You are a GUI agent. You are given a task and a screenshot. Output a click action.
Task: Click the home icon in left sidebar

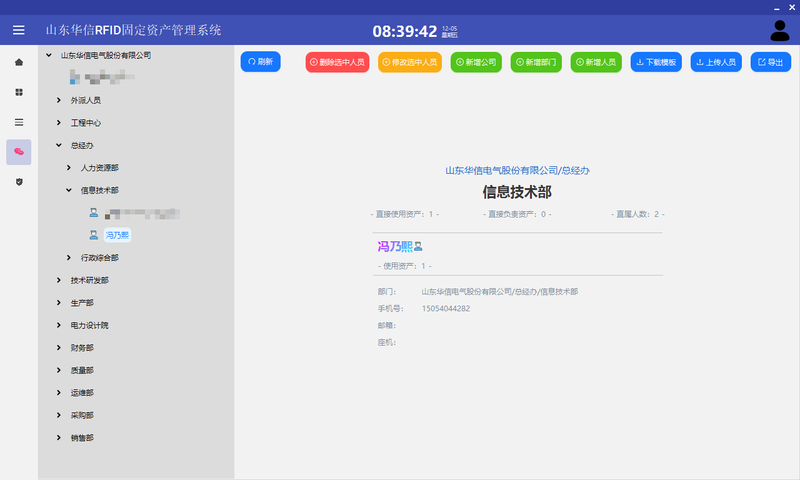pyautogui.click(x=18, y=62)
